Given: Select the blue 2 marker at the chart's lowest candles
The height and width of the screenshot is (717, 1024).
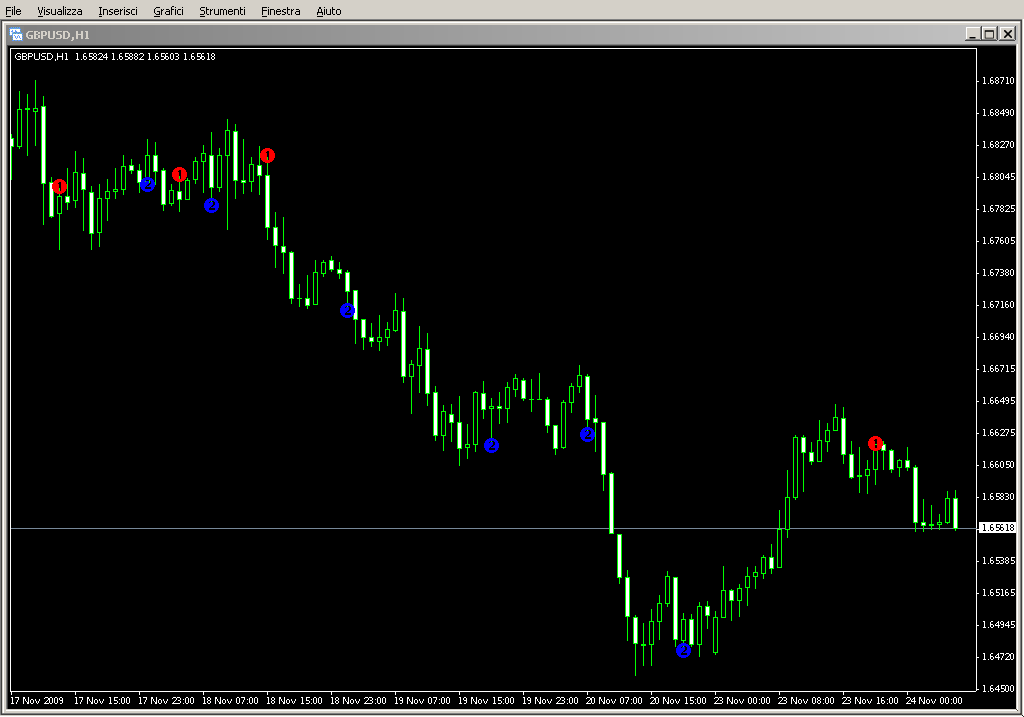Looking at the screenshot, I should pyautogui.click(x=683, y=650).
